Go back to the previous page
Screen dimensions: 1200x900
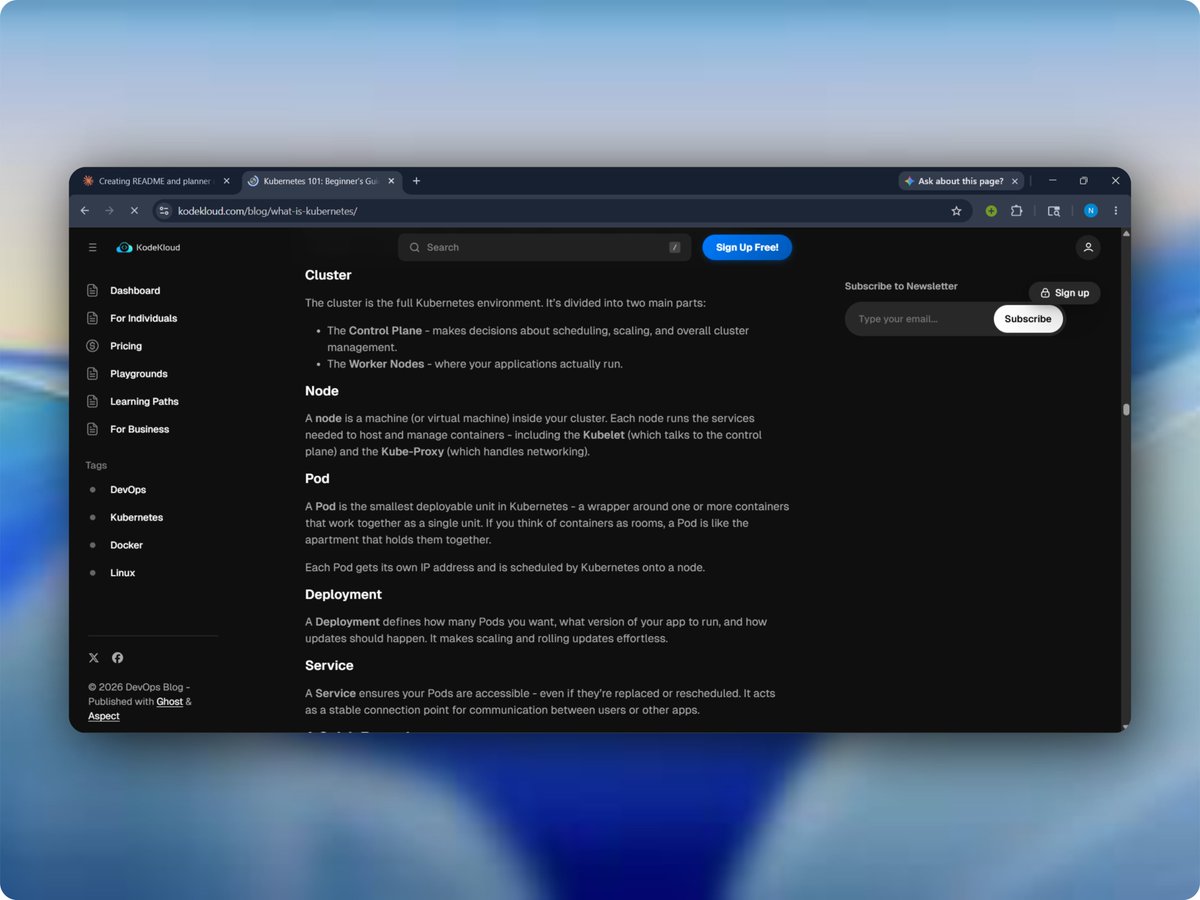pyautogui.click(x=85, y=211)
